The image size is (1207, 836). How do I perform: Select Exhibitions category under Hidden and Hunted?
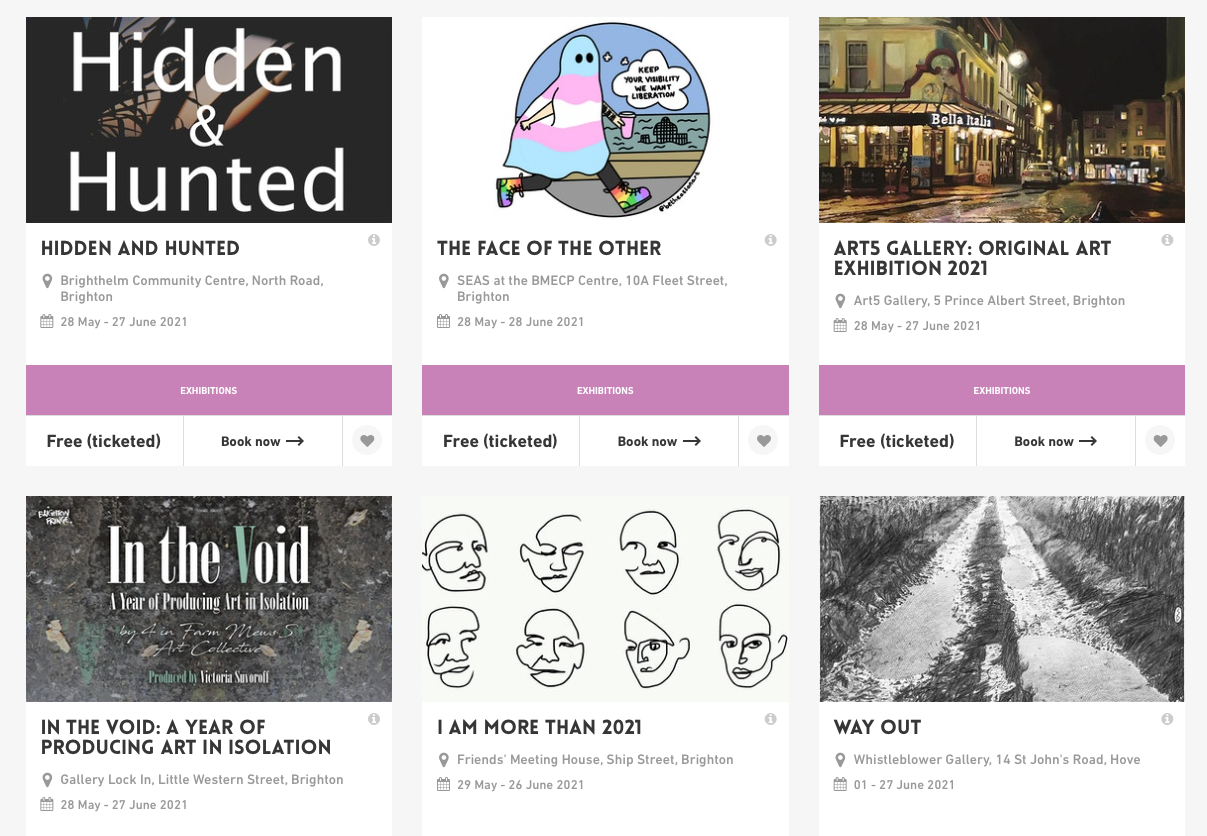click(x=209, y=390)
